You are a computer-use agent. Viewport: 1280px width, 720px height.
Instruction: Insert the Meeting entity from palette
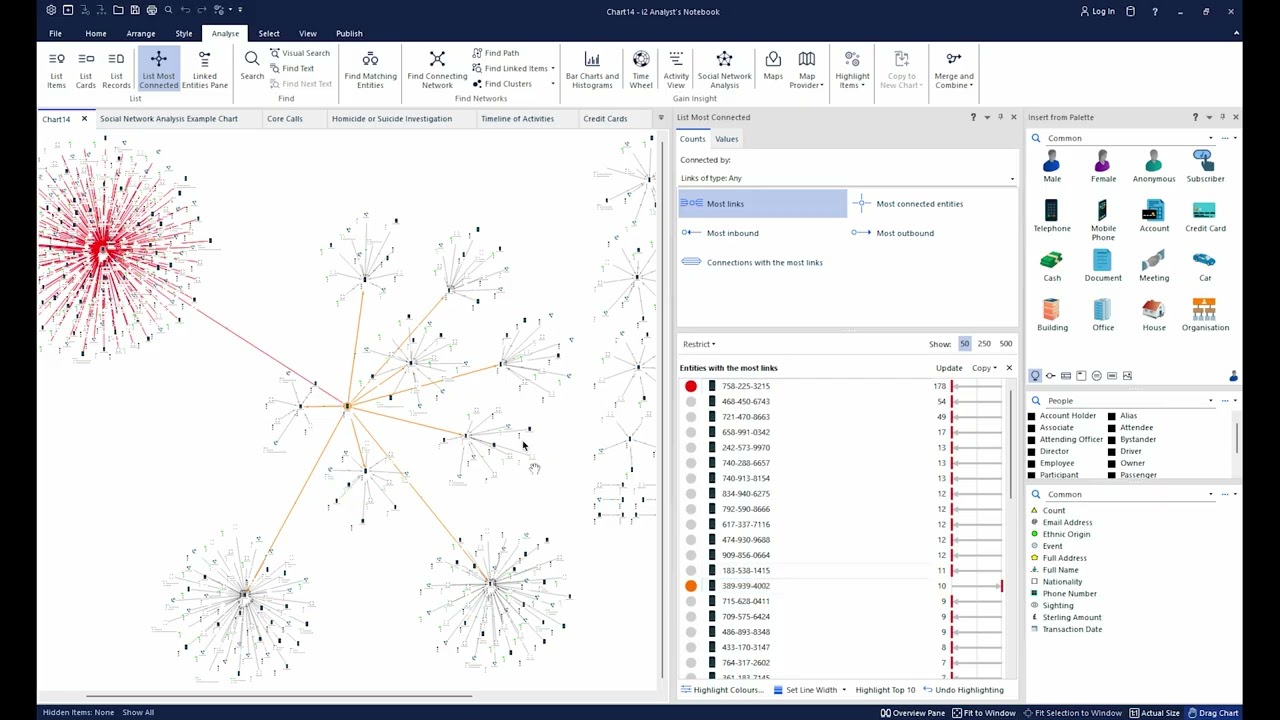pyautogui.click(x=1154, y=265)
